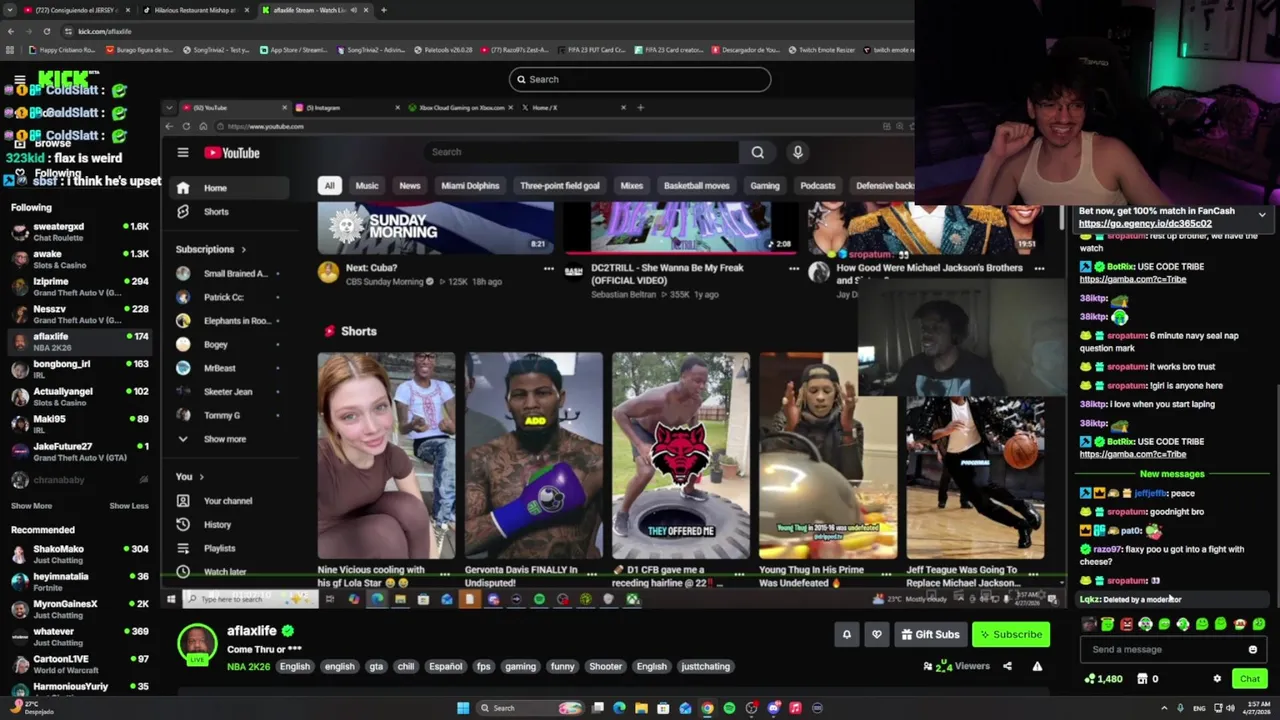The width and height of the screenshot is (1280, 720).
Task: Select the 'Gaming' YouTube filter chip
Action: (x=765, y=186)
